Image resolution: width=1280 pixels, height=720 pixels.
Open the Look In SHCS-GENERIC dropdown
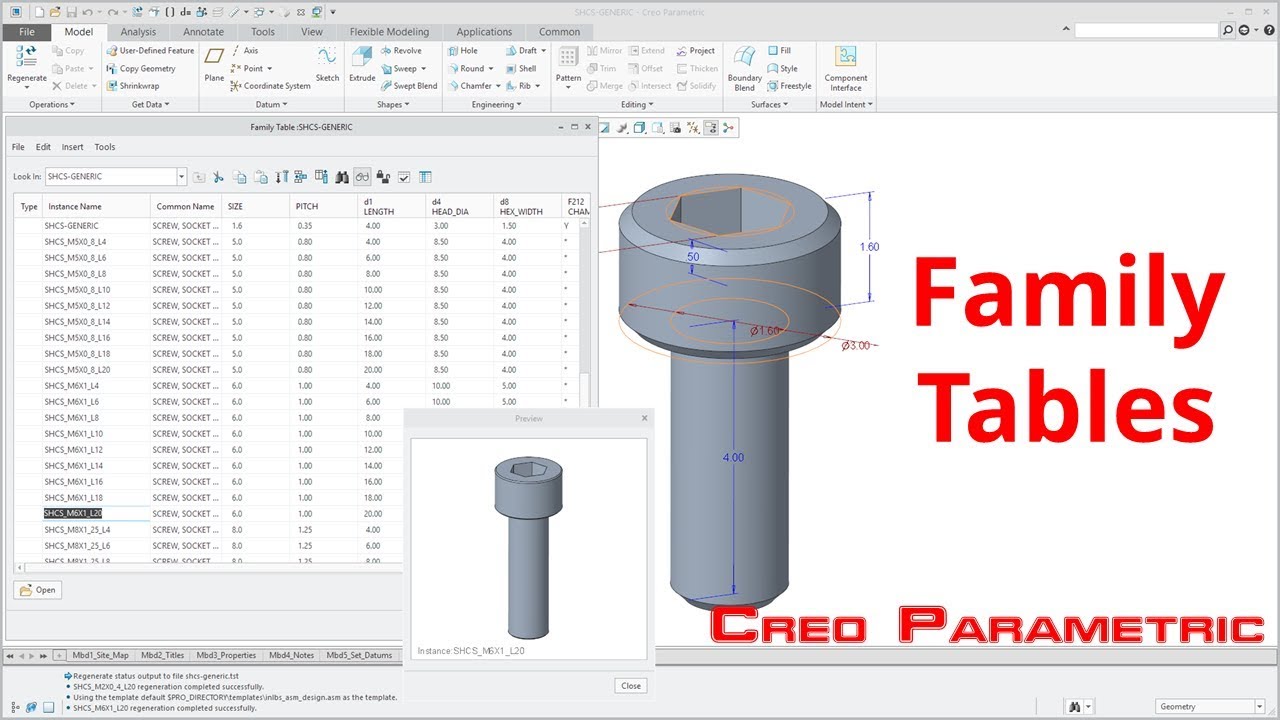[x=181, y=177]
